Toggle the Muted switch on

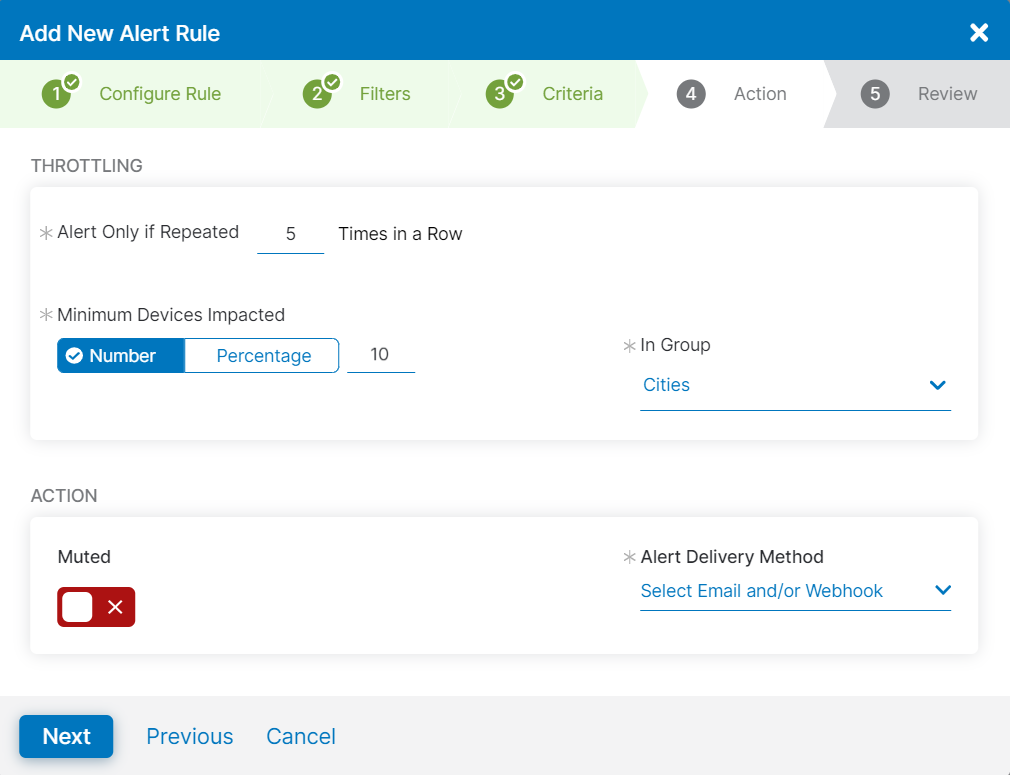point(95,607)
